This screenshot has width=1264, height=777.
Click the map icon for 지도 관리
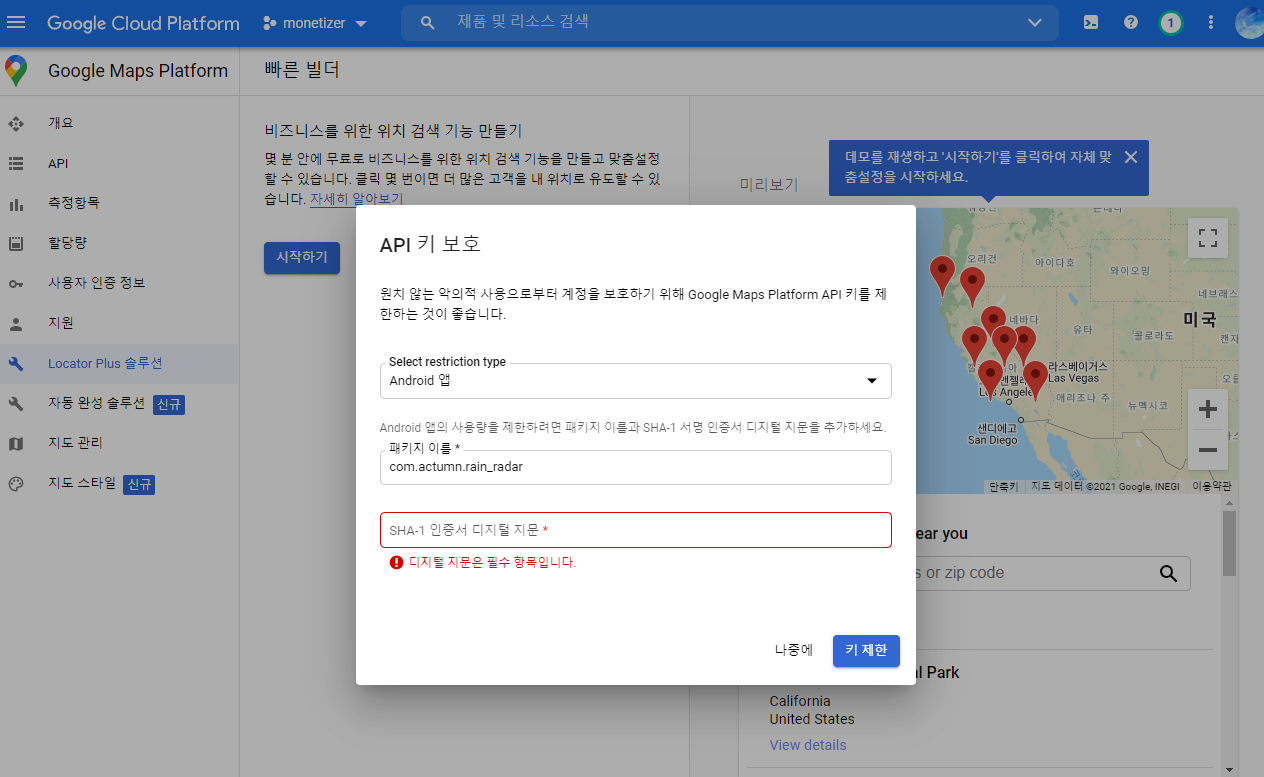click(16, 443)
